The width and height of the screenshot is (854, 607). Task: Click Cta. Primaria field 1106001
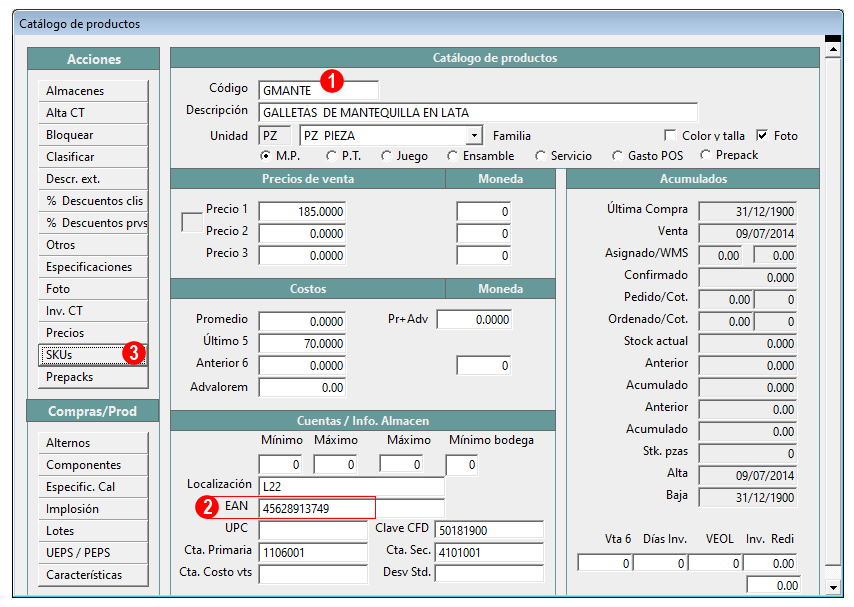313,553
